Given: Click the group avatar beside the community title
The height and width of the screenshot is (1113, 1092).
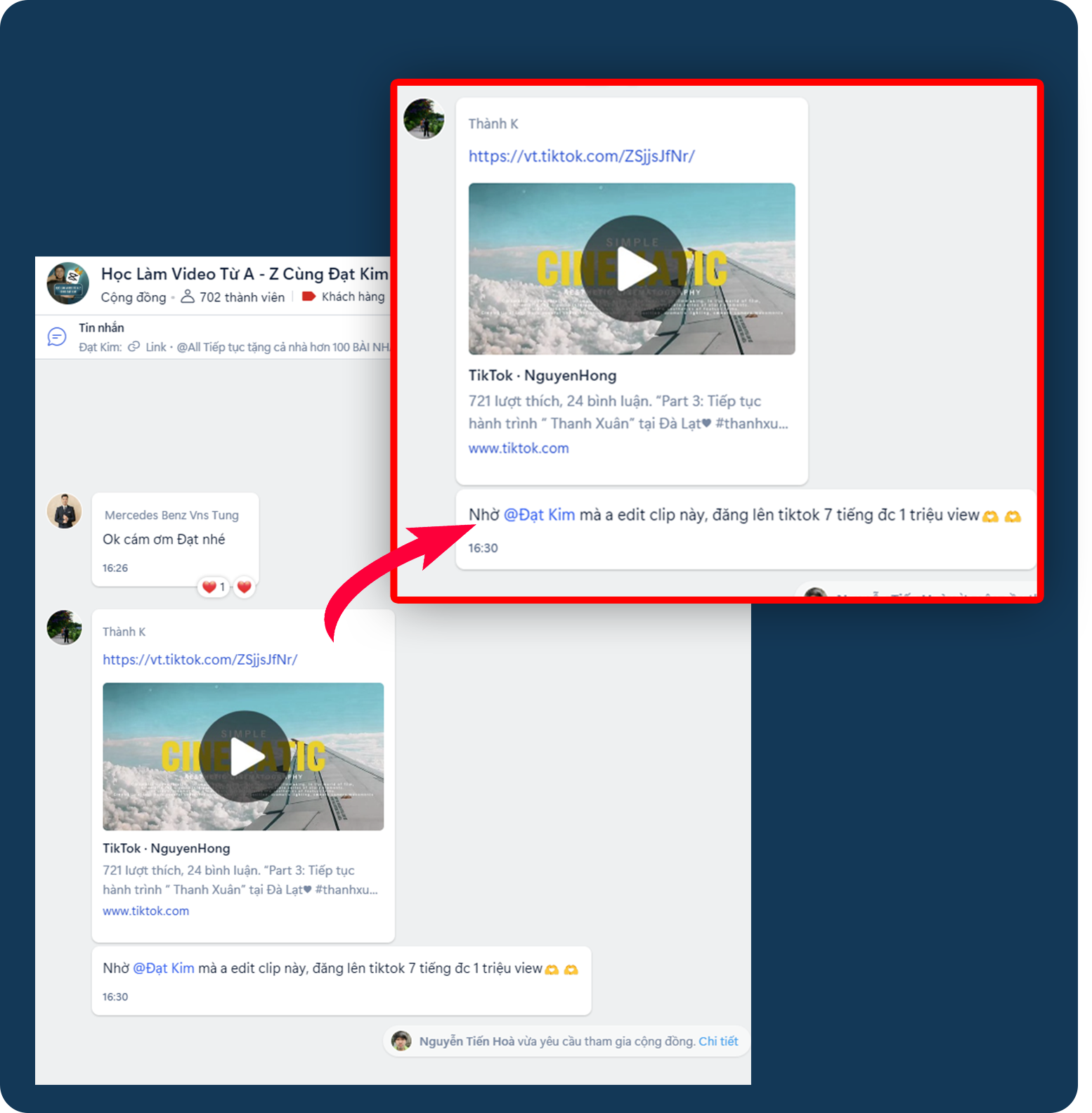Looking at the screenshot, I should coord(67,283).
